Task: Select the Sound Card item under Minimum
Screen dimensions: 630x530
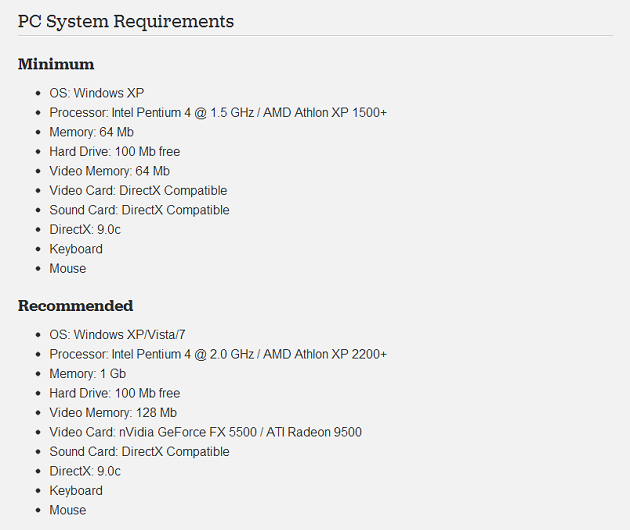Action: tap(139, 210)
